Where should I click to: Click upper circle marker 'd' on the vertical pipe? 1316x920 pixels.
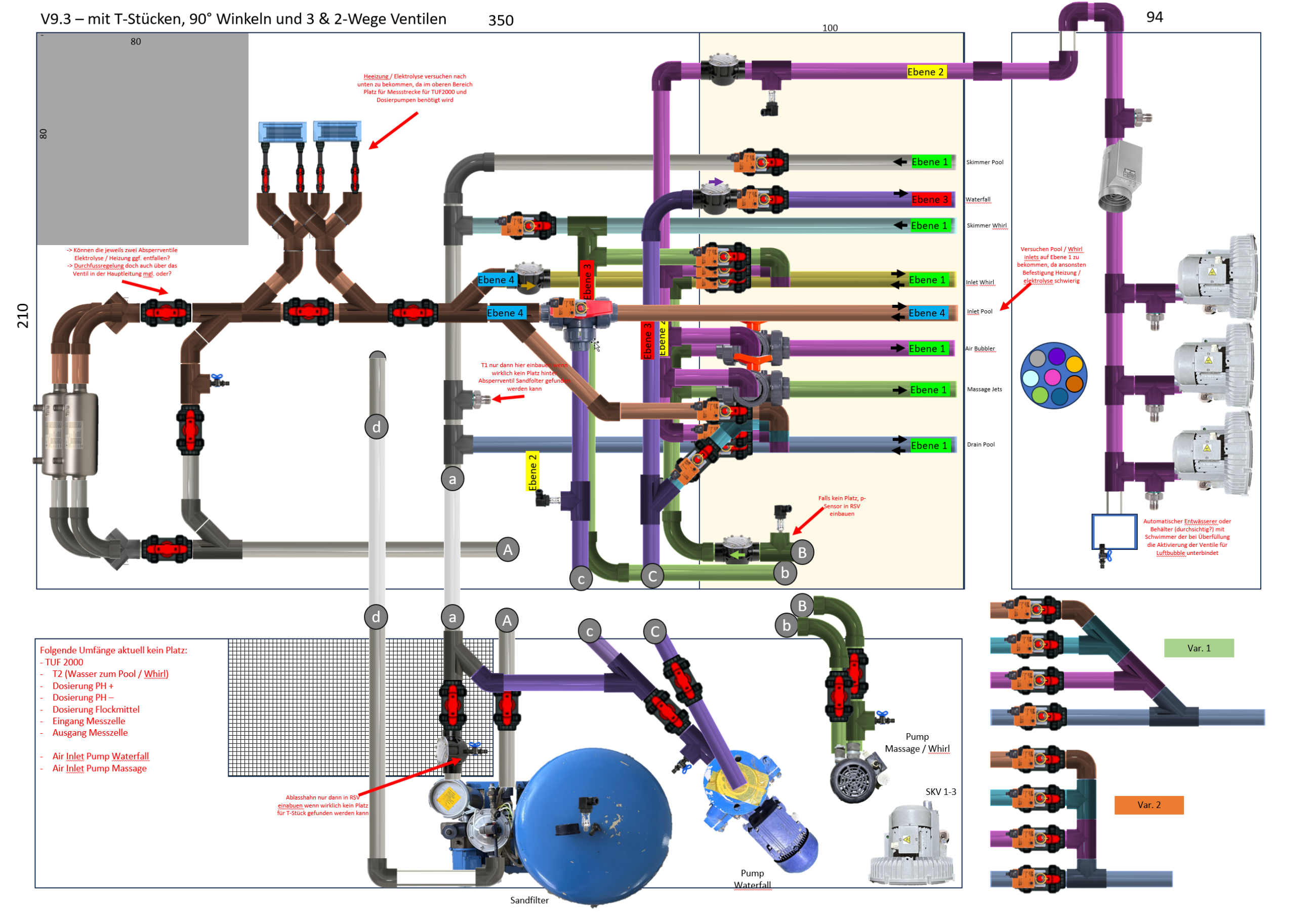(377, 427)
